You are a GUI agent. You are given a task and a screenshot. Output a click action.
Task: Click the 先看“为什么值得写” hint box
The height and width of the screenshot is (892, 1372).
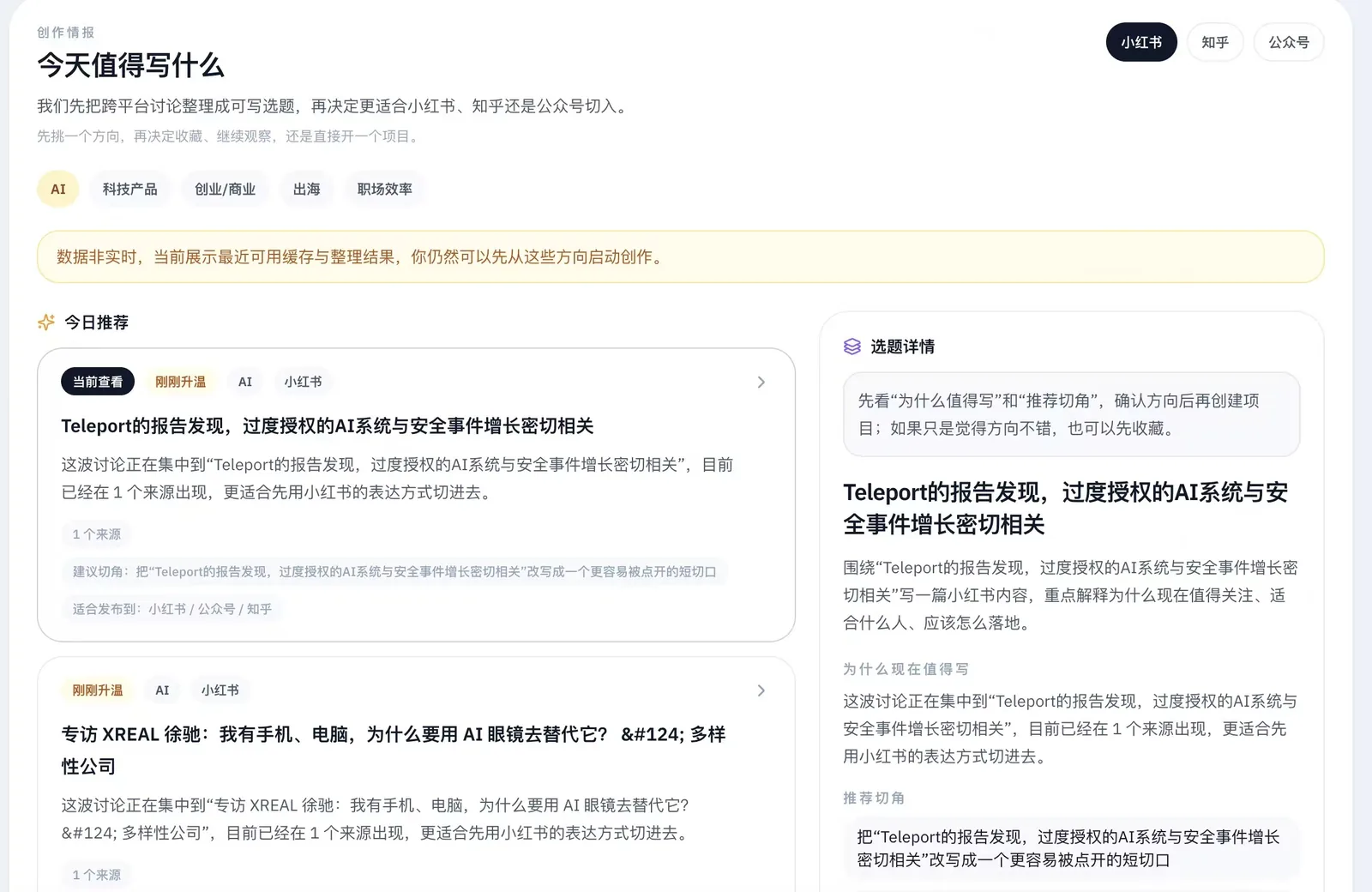(1071, 414)
